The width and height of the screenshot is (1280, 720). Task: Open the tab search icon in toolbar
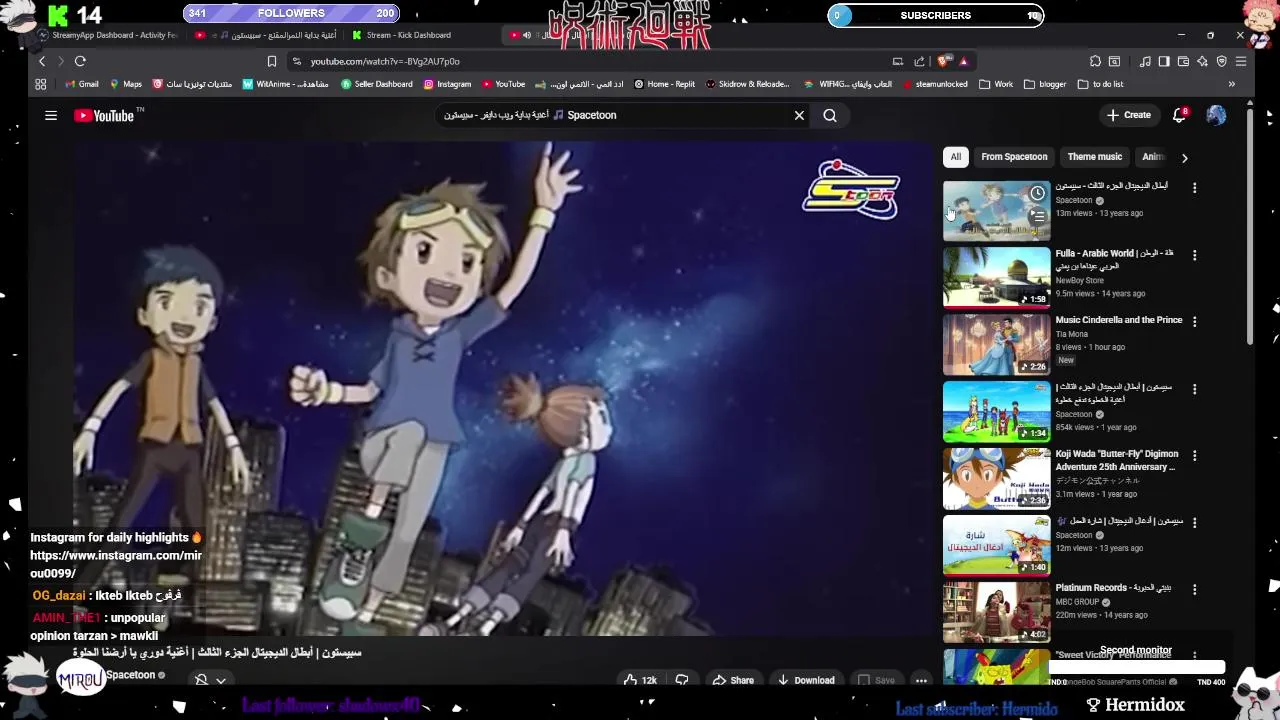click(1114, 61)
